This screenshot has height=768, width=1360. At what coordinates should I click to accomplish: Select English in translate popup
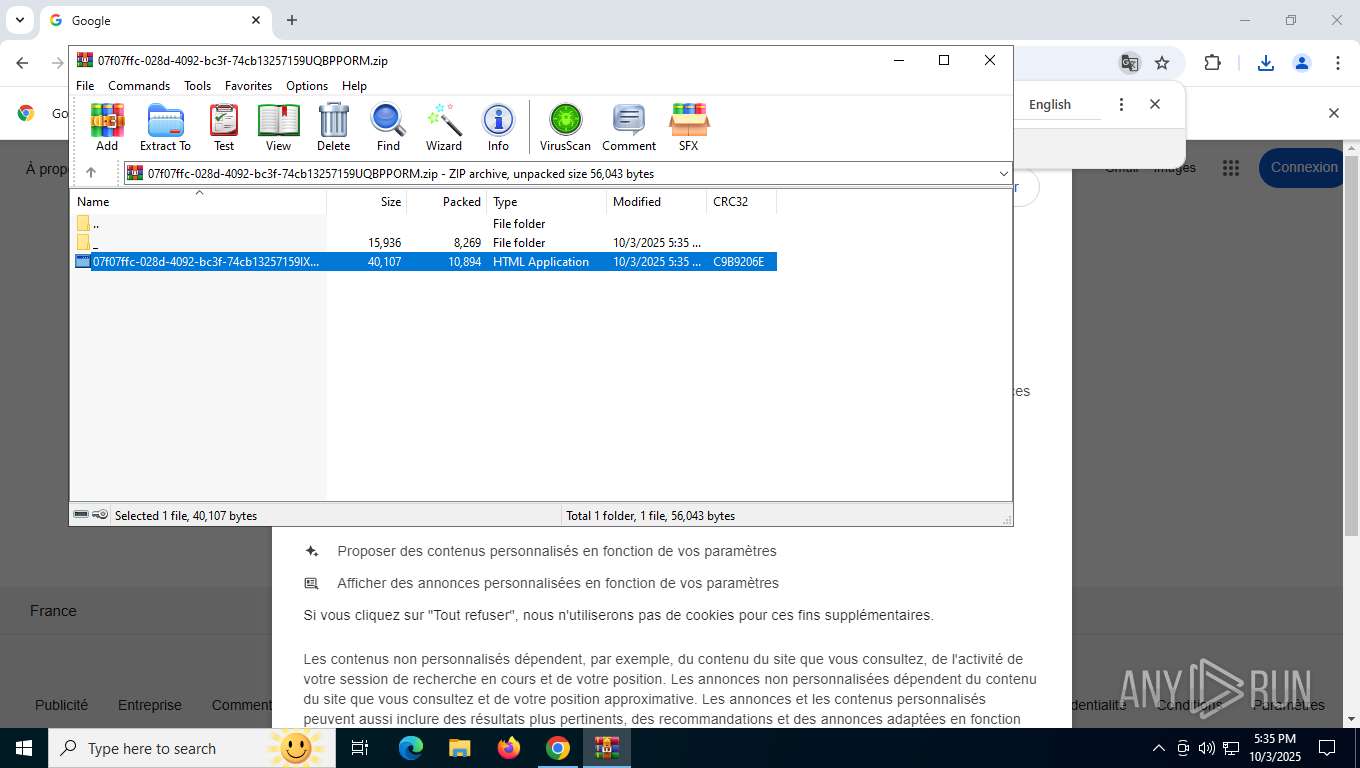coord(1050,105)
